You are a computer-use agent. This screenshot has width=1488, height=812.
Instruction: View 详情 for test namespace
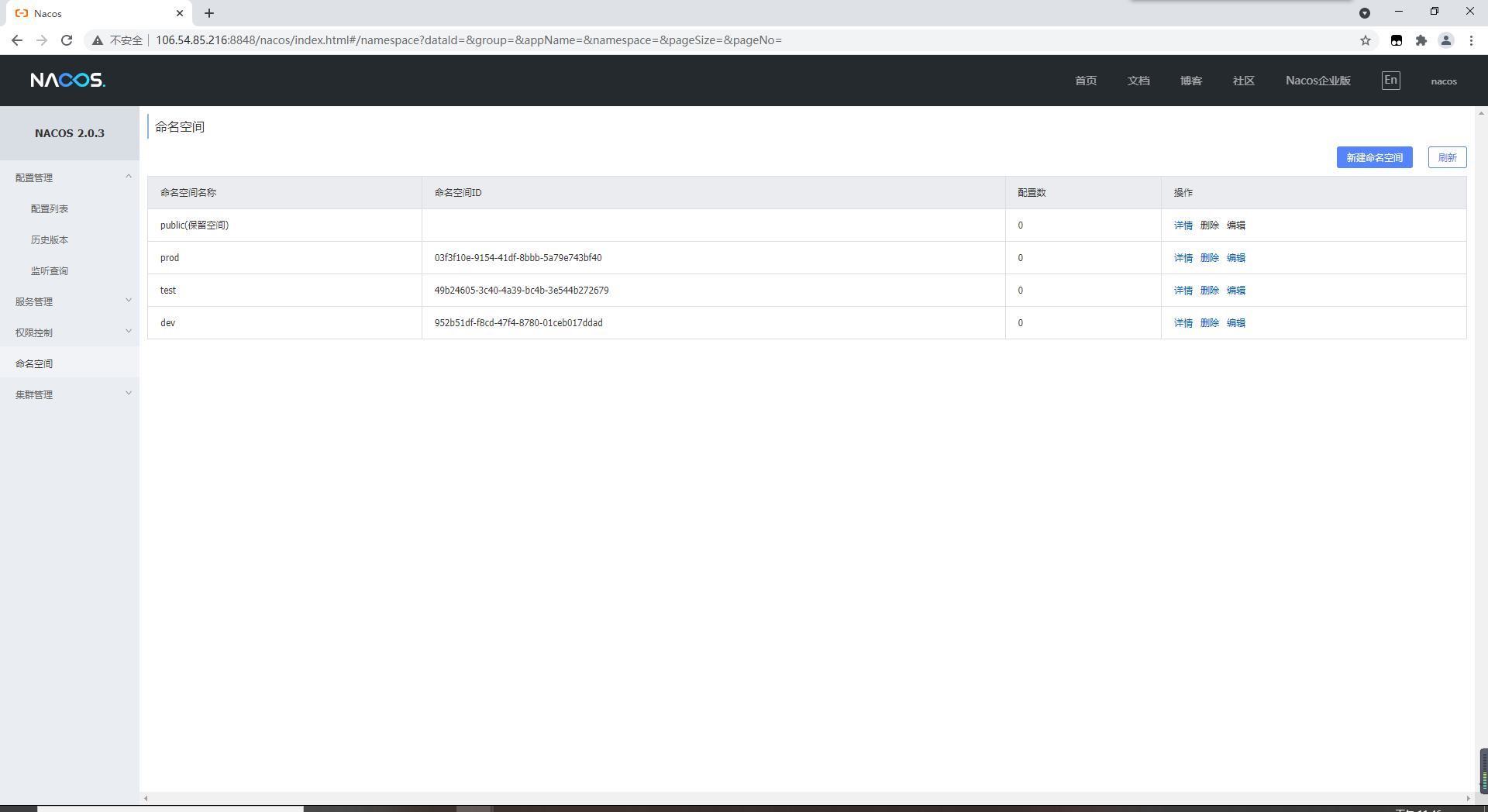(x=1183, y=291)
